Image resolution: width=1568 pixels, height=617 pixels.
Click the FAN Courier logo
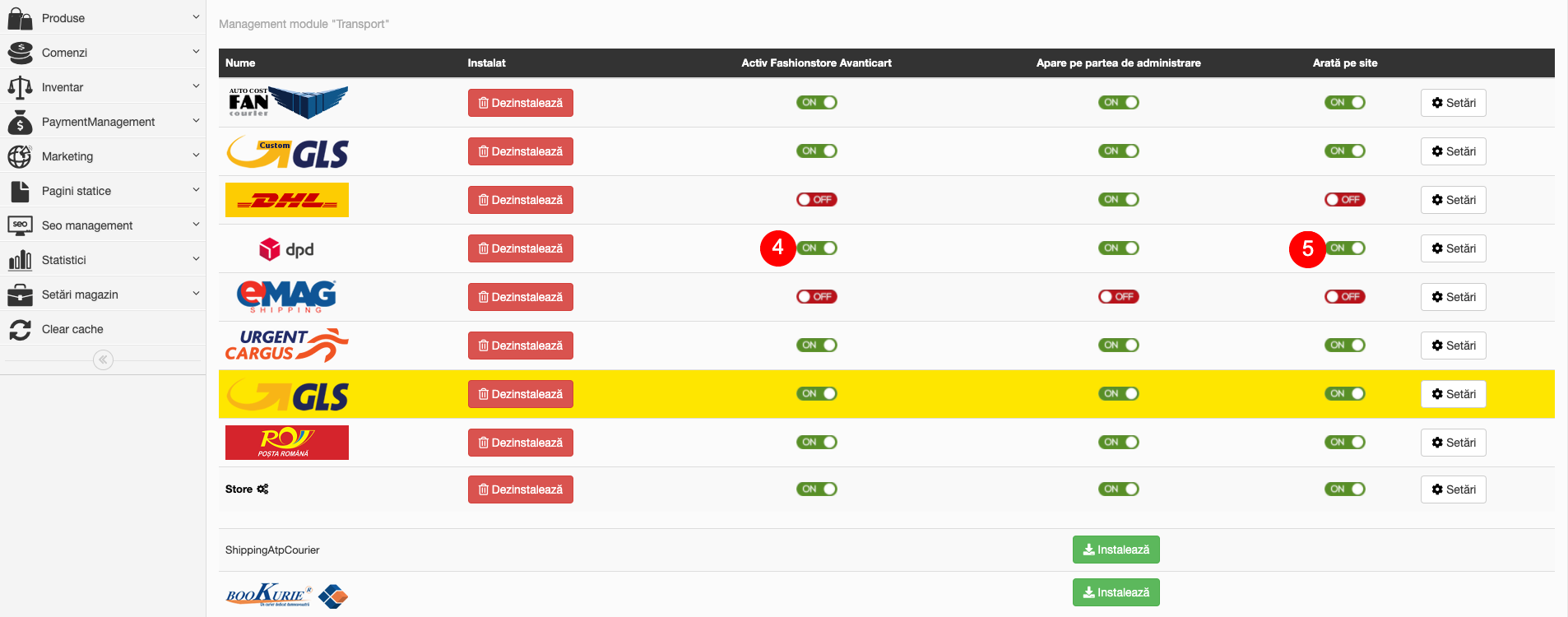[x=287, y=102]
